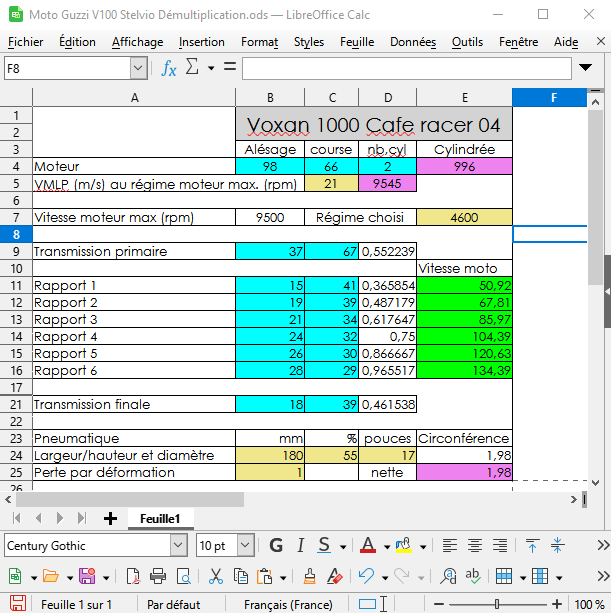This screenshot has width=611, height=613.
Task: Click the Copy icon
Action: tap(241, 576)
